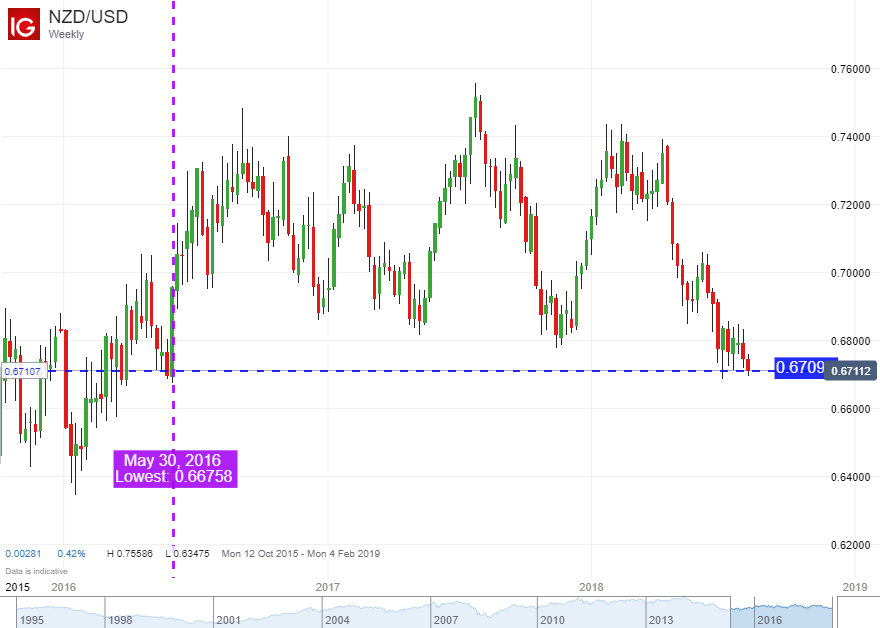Click the 0.62000 price axis label
The height and width of the screenshot is (628, 880).
850,545
